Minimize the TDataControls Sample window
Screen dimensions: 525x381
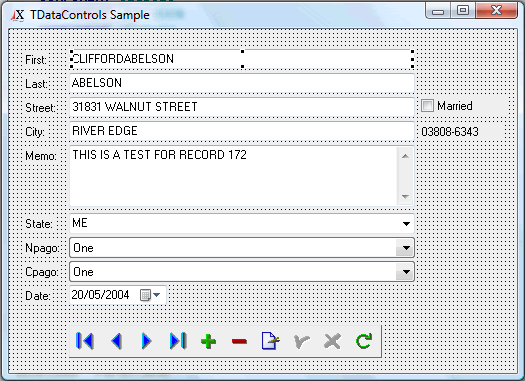click(438, 11)
